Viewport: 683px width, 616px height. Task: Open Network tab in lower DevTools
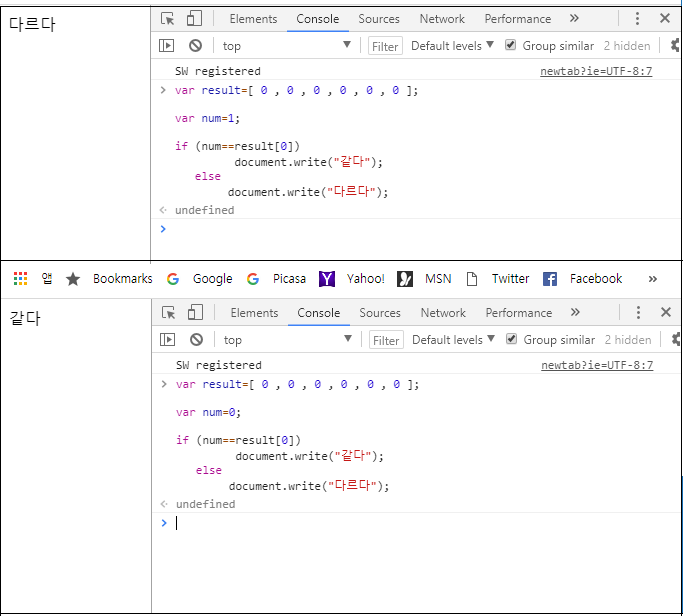click(443, 312)
